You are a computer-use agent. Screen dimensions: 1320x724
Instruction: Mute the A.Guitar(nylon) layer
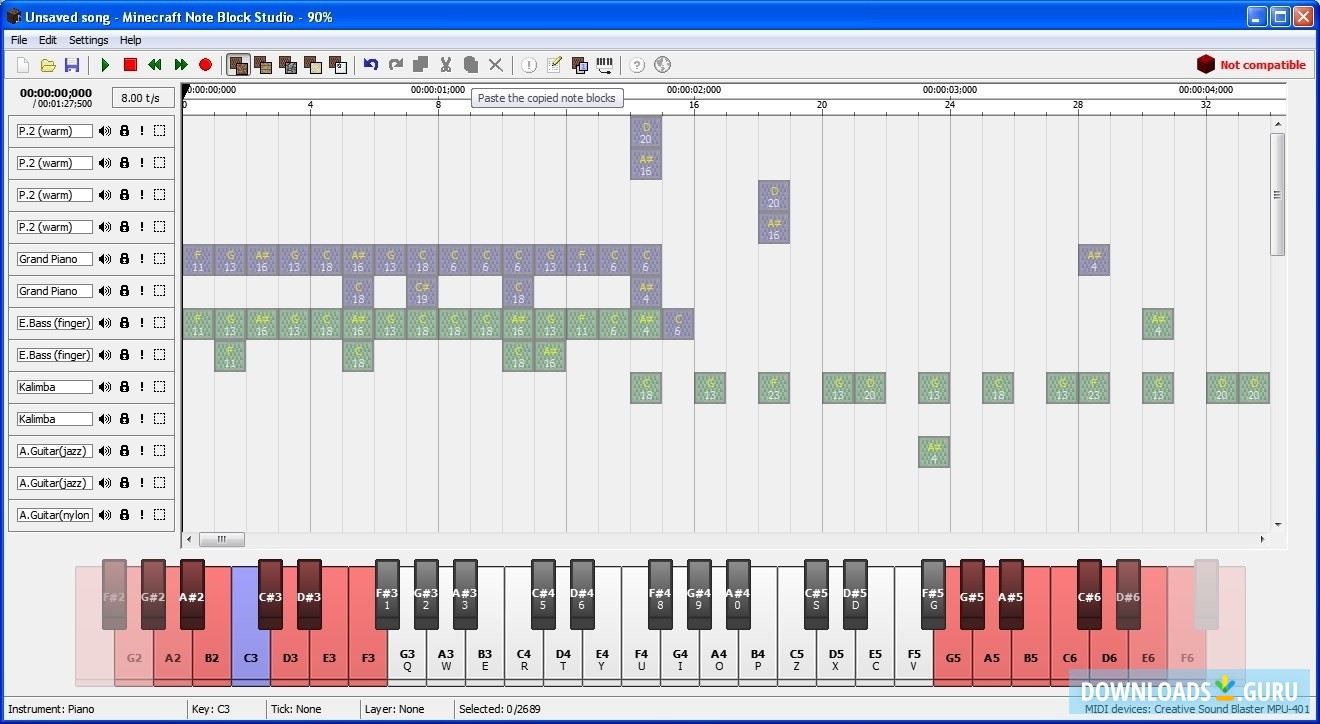coord(105,515)
